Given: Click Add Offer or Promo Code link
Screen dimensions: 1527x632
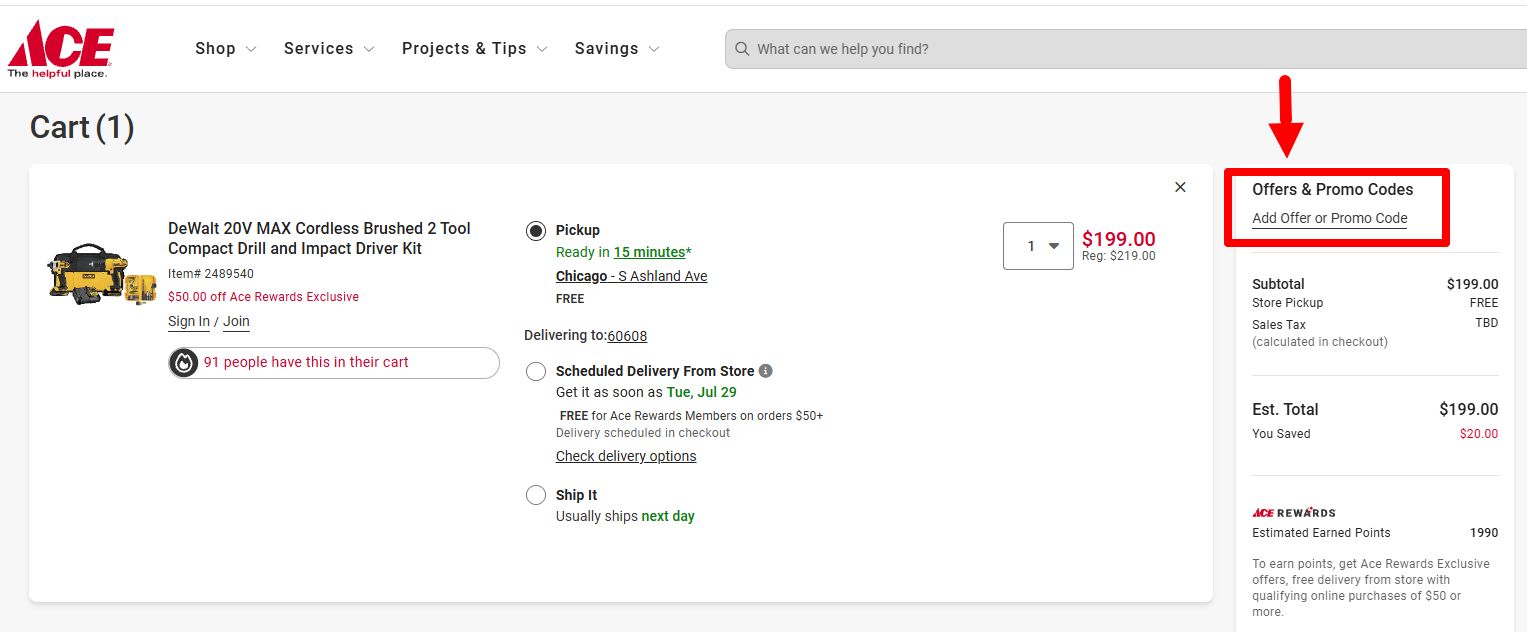Looking at the screenshot, I should click(x=1329, y=218).
